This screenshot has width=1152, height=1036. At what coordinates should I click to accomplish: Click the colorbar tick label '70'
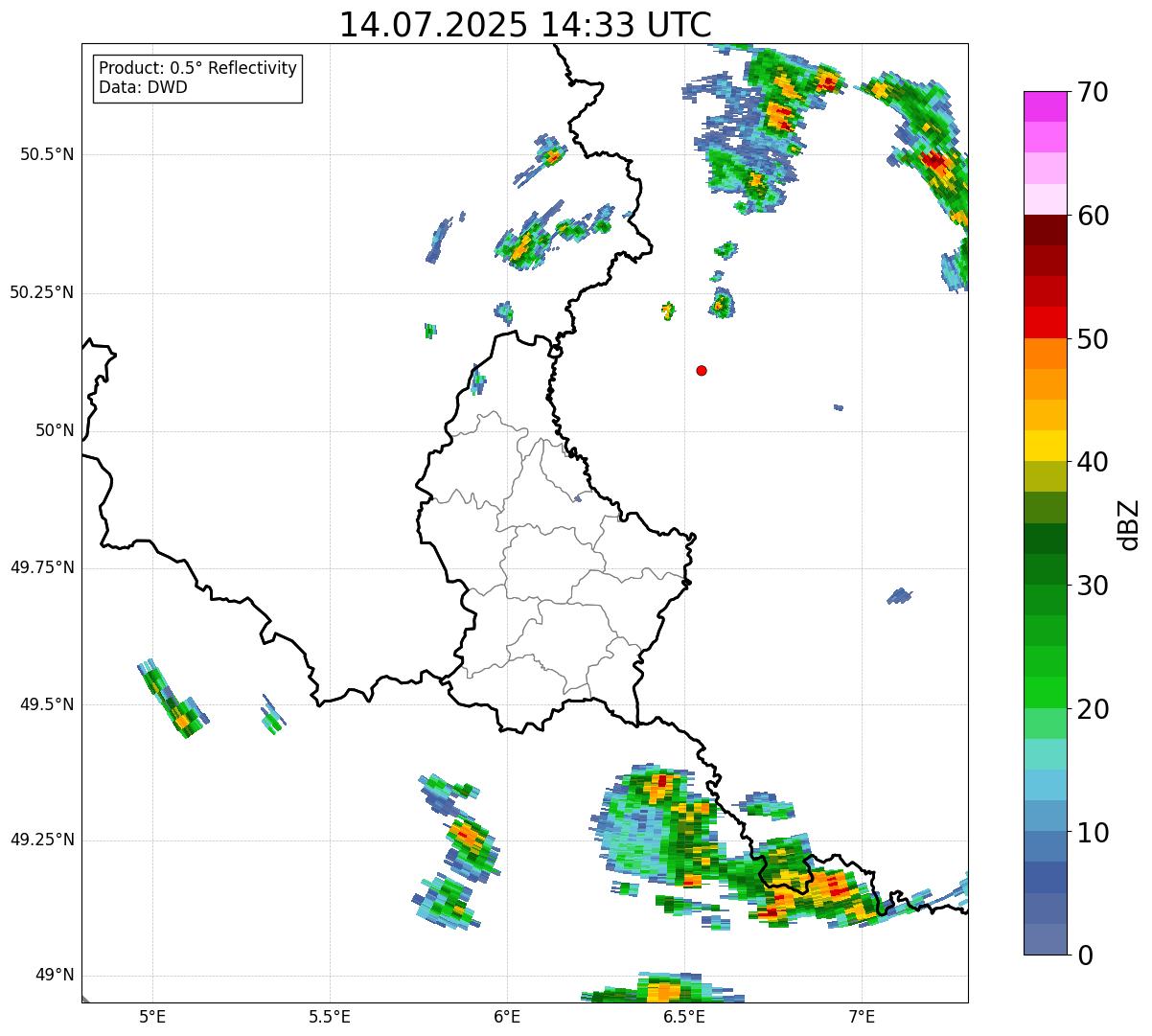(x=1093, y=92)
